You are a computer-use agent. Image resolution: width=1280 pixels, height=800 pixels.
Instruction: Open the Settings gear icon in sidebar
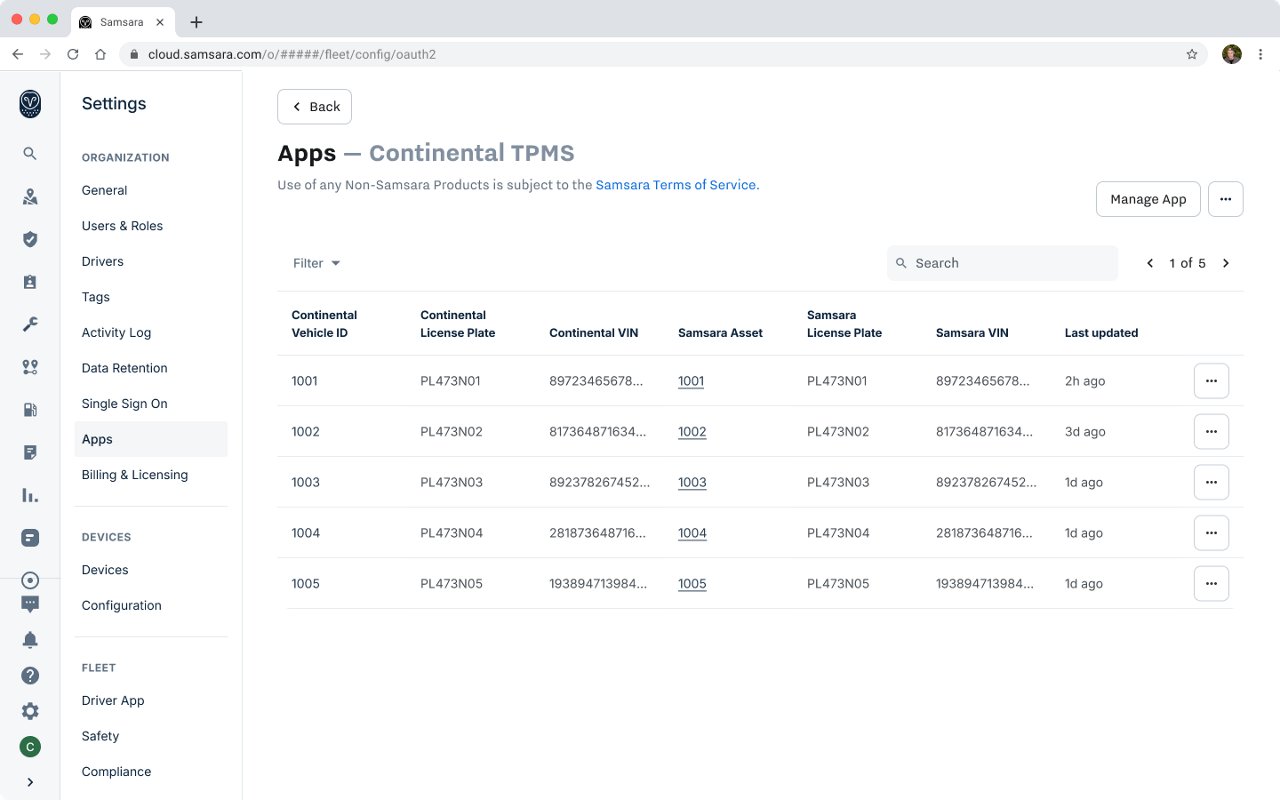click(x=30, y=711)
